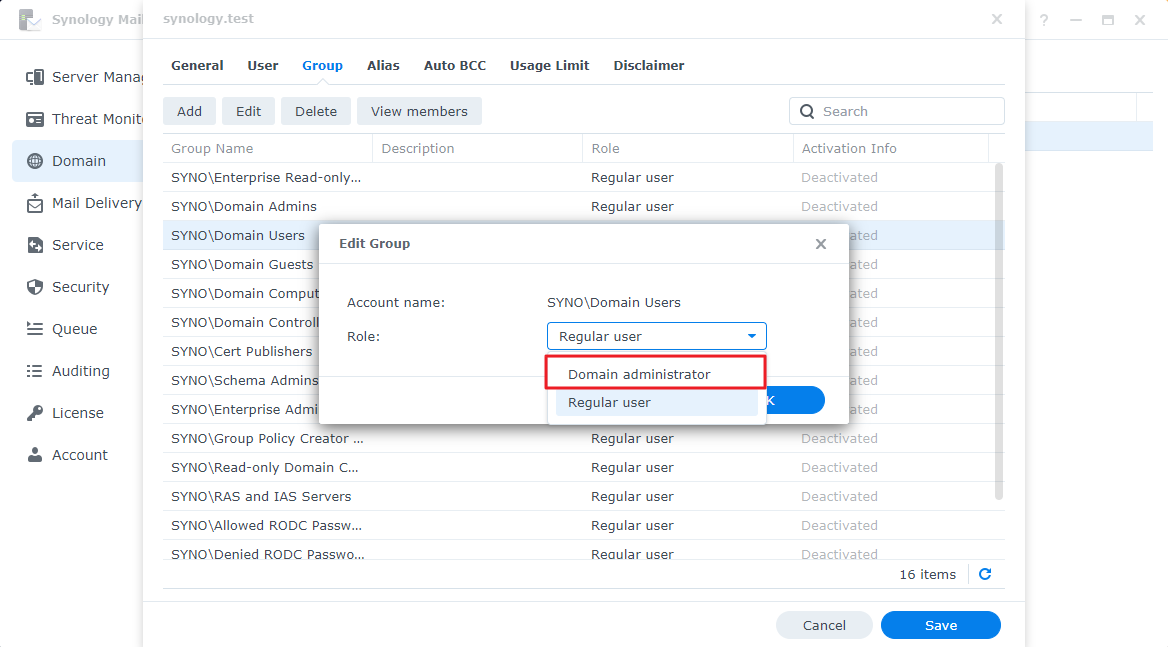Click the View members button
The height and width of the screenshot is (647, 1168).
419,111
